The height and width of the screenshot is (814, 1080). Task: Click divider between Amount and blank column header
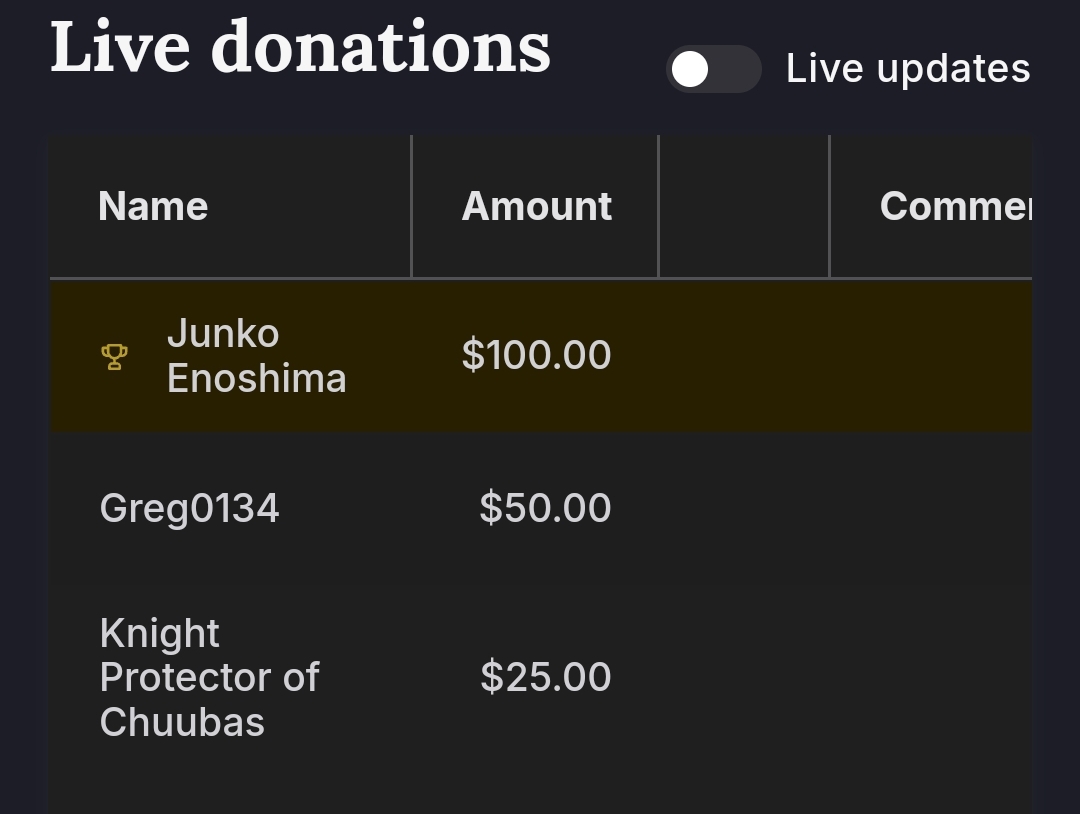pyautogui.click(x=658, y=206)
